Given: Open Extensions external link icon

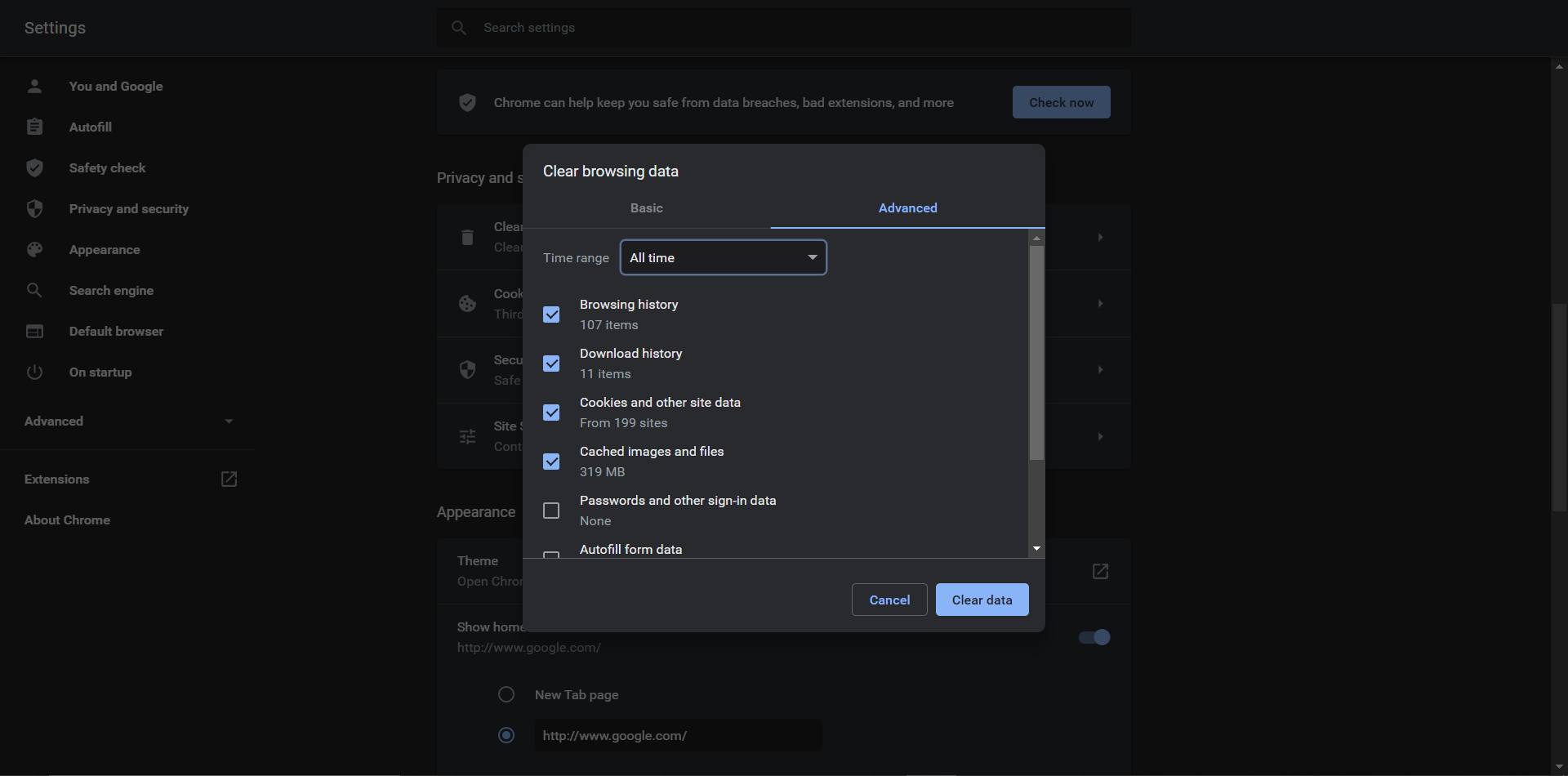Looking at the screenshot, I should [229, 479].
